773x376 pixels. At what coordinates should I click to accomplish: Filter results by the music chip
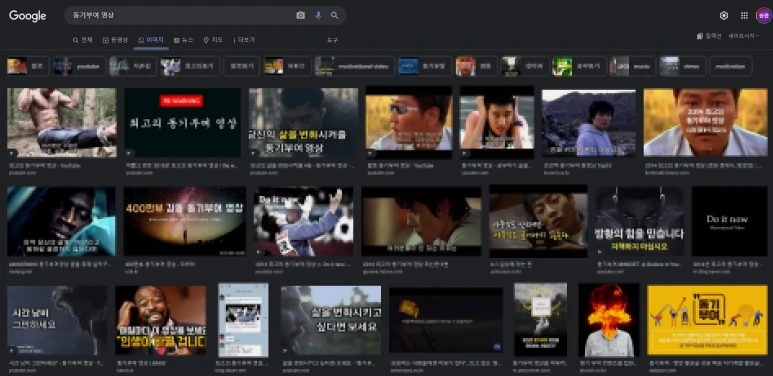pyautogui.click(x=633, y=66)
